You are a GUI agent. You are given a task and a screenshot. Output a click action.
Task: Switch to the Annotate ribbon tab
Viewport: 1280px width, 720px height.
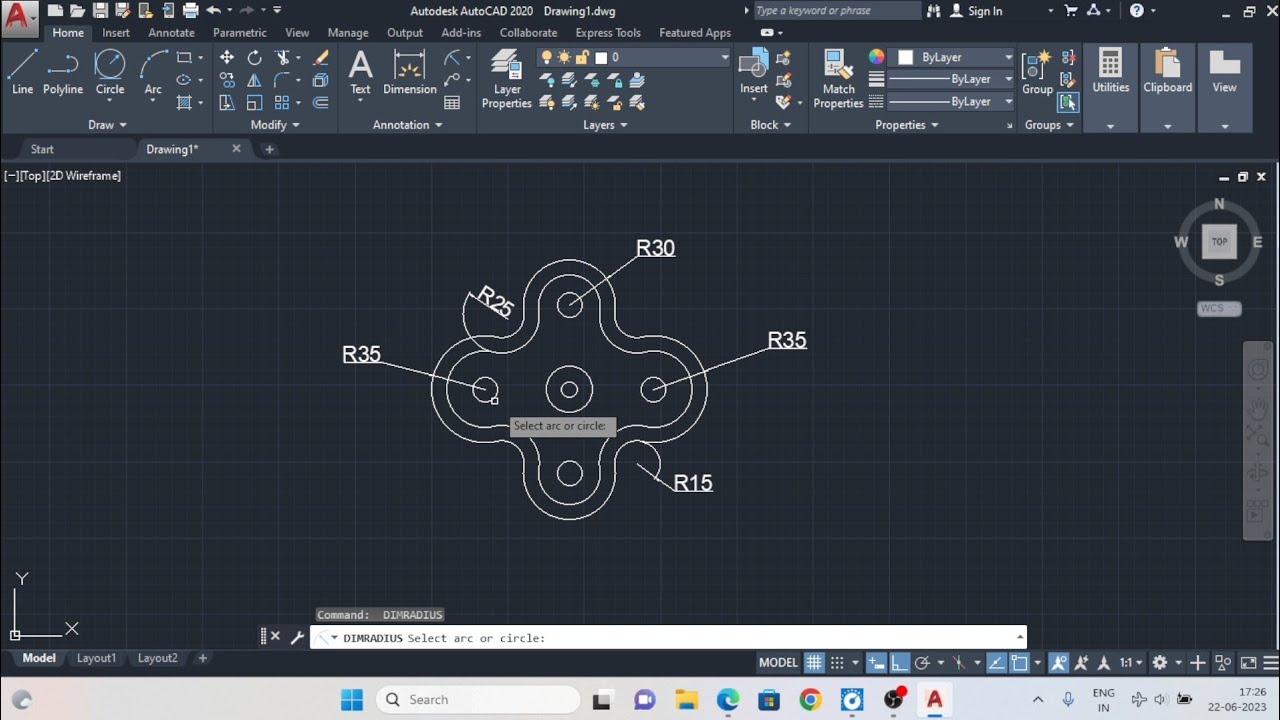(x=171, y=33)
